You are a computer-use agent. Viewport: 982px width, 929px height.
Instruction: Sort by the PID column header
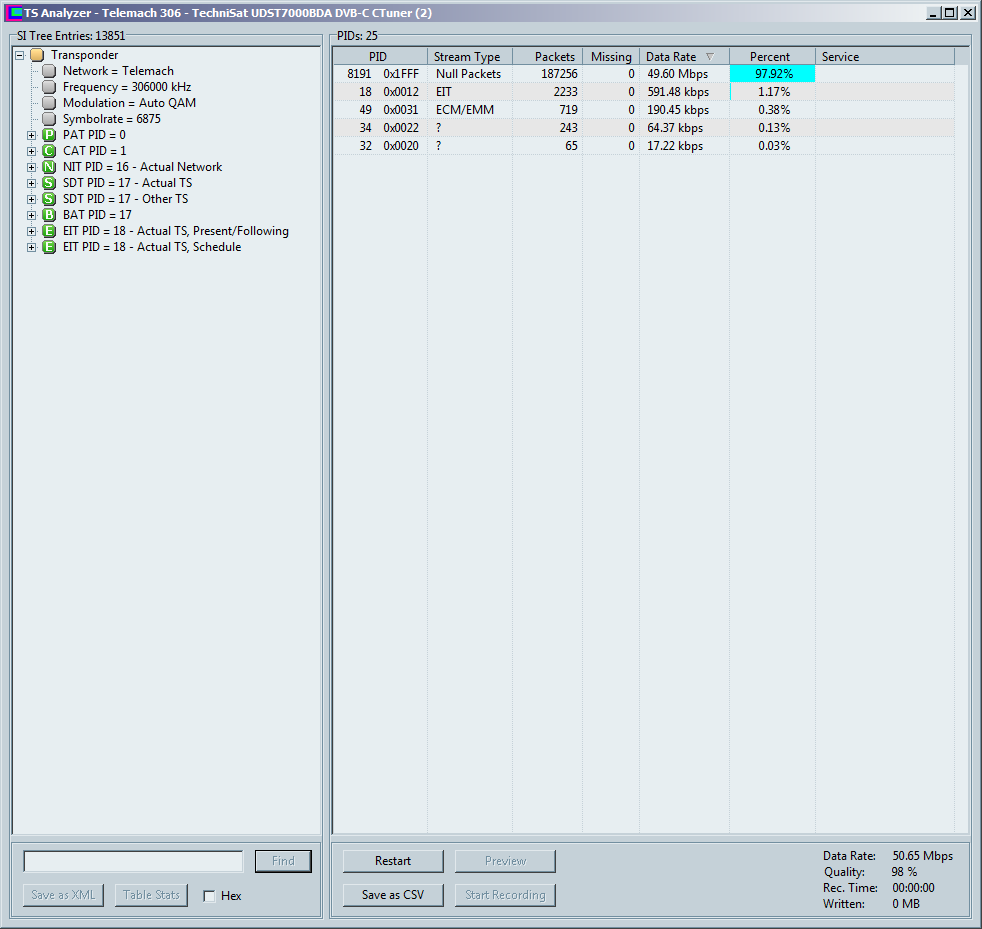pos(380,56)
